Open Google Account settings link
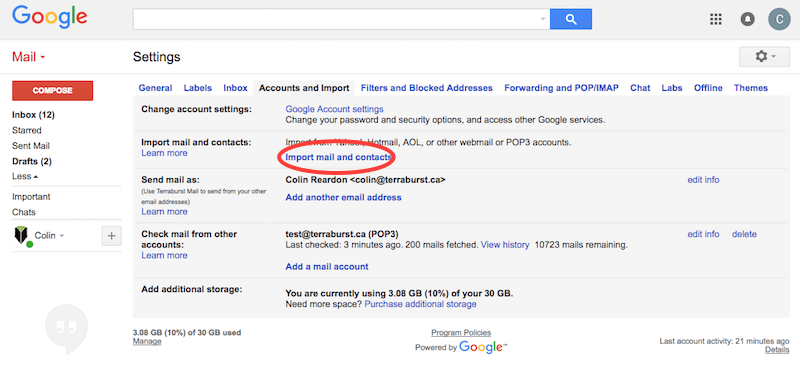Image resolution: width=800 pixels, height=370 pixels. (x=334, y=109)
